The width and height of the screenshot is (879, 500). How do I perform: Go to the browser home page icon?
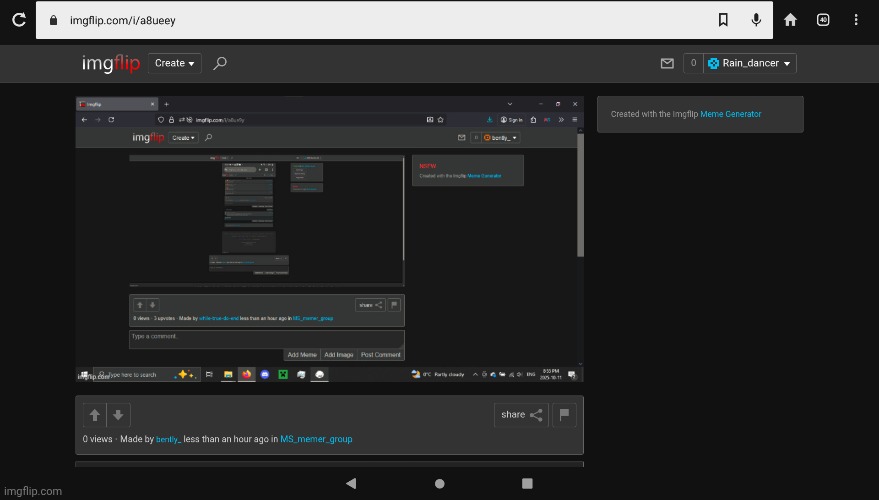(x=790, y=20)
